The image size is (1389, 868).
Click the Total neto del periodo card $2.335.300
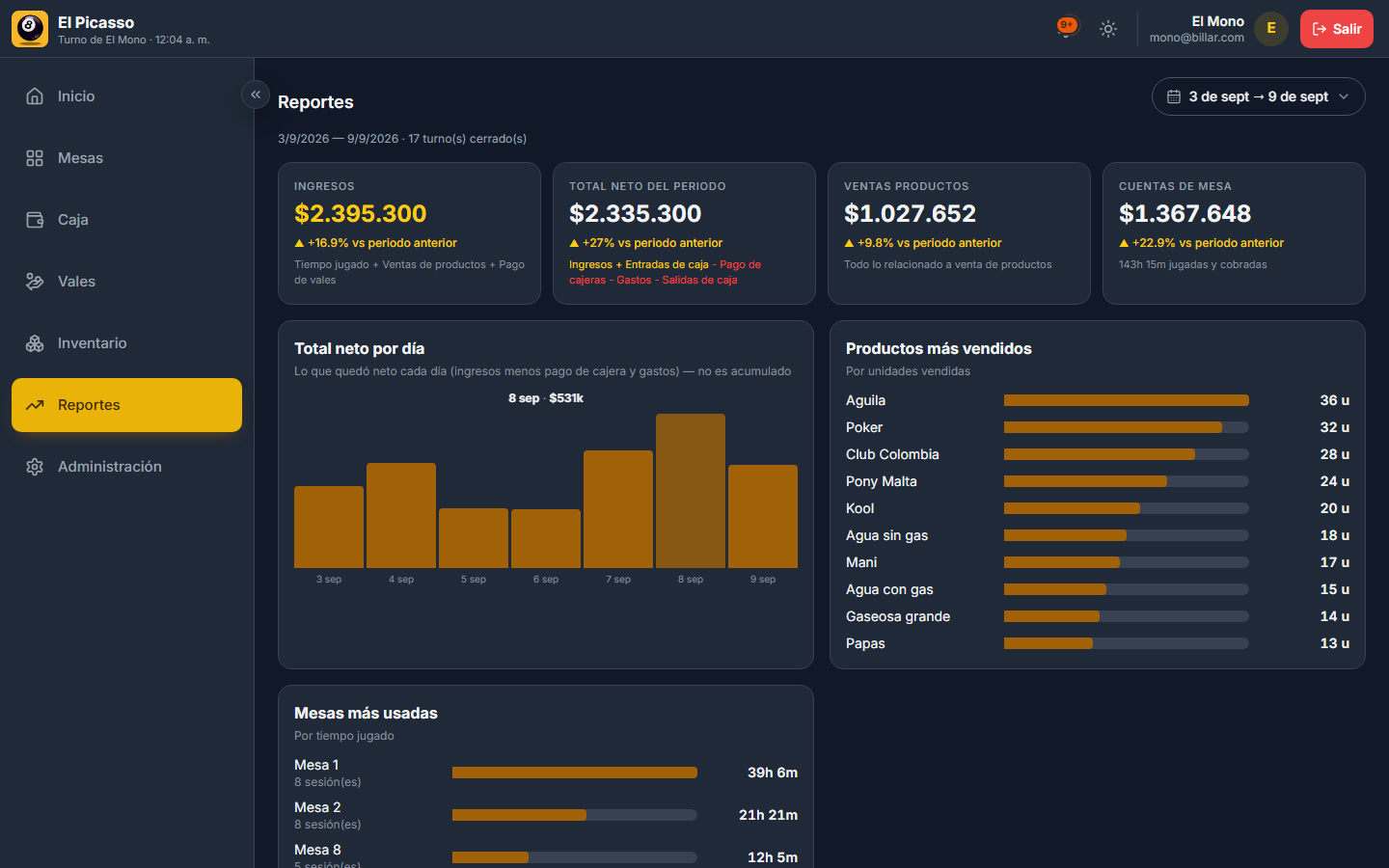pos(636,213)
